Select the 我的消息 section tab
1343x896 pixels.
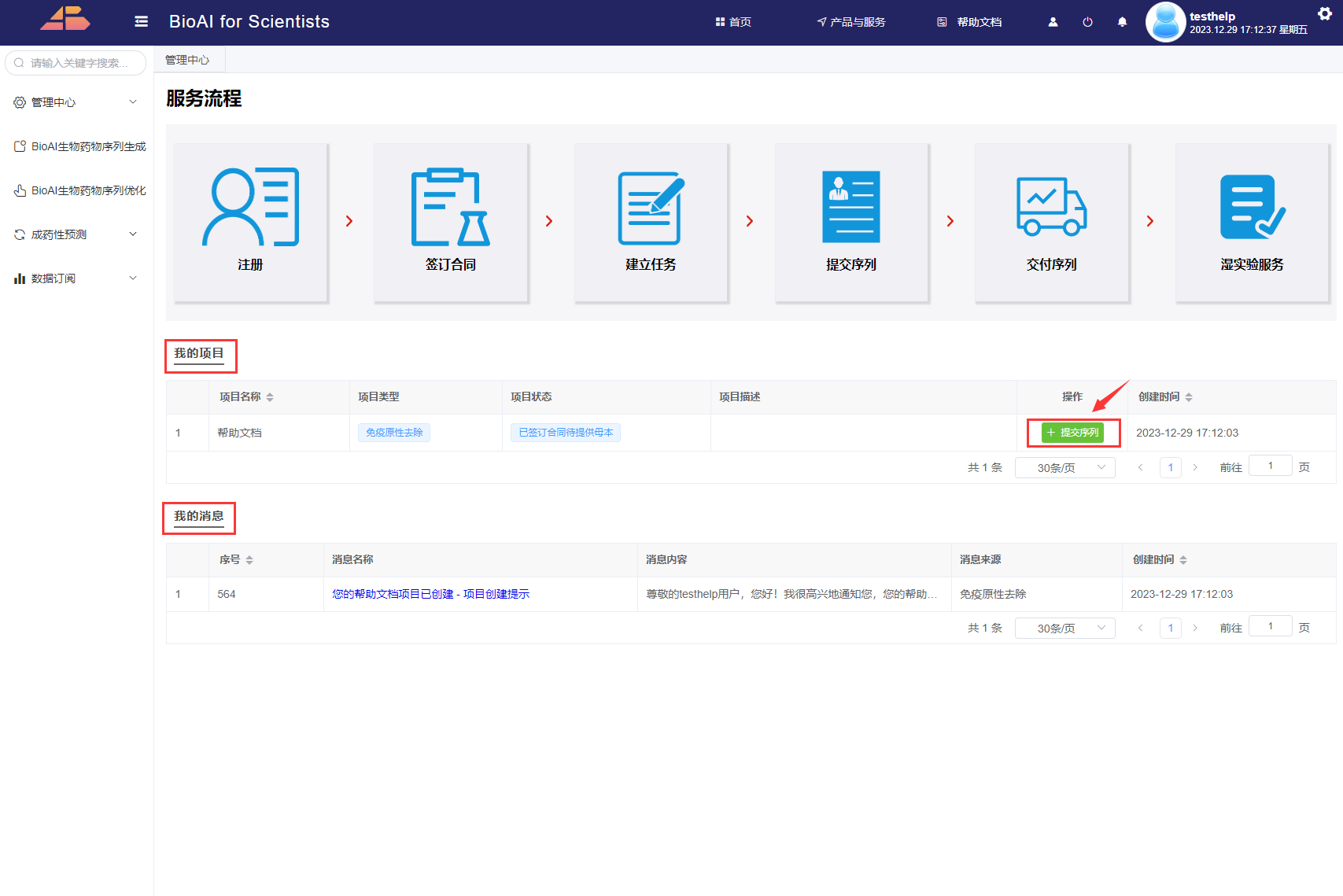click(199, 517)
